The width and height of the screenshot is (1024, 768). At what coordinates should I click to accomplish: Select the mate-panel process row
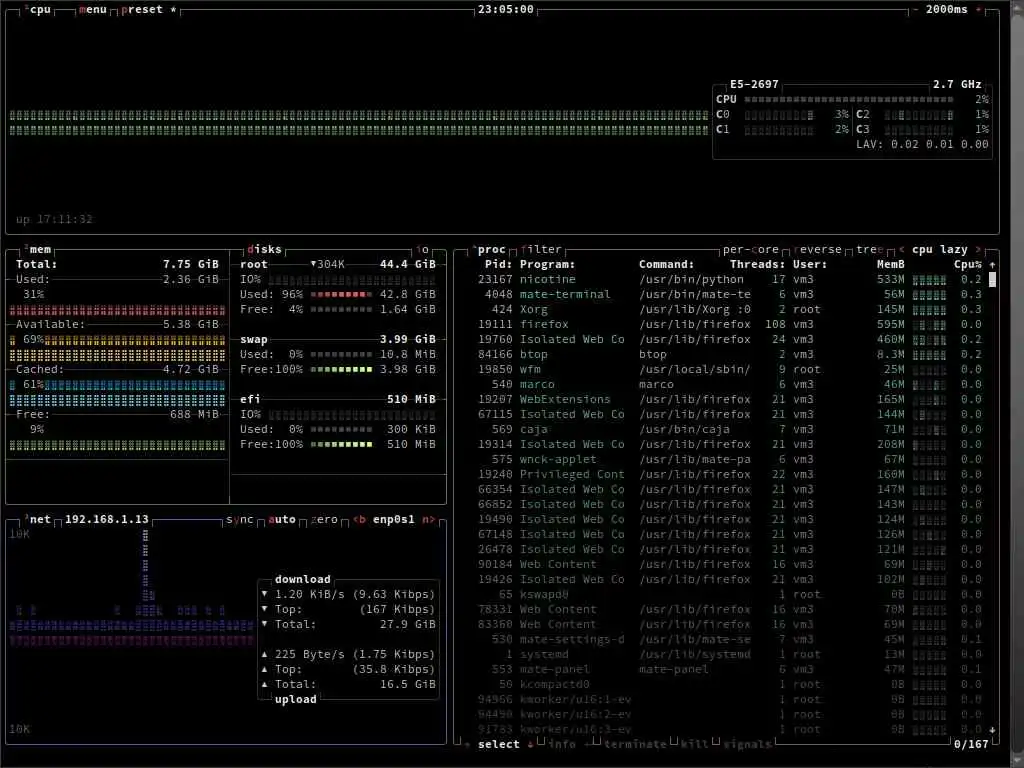[724, 670]
